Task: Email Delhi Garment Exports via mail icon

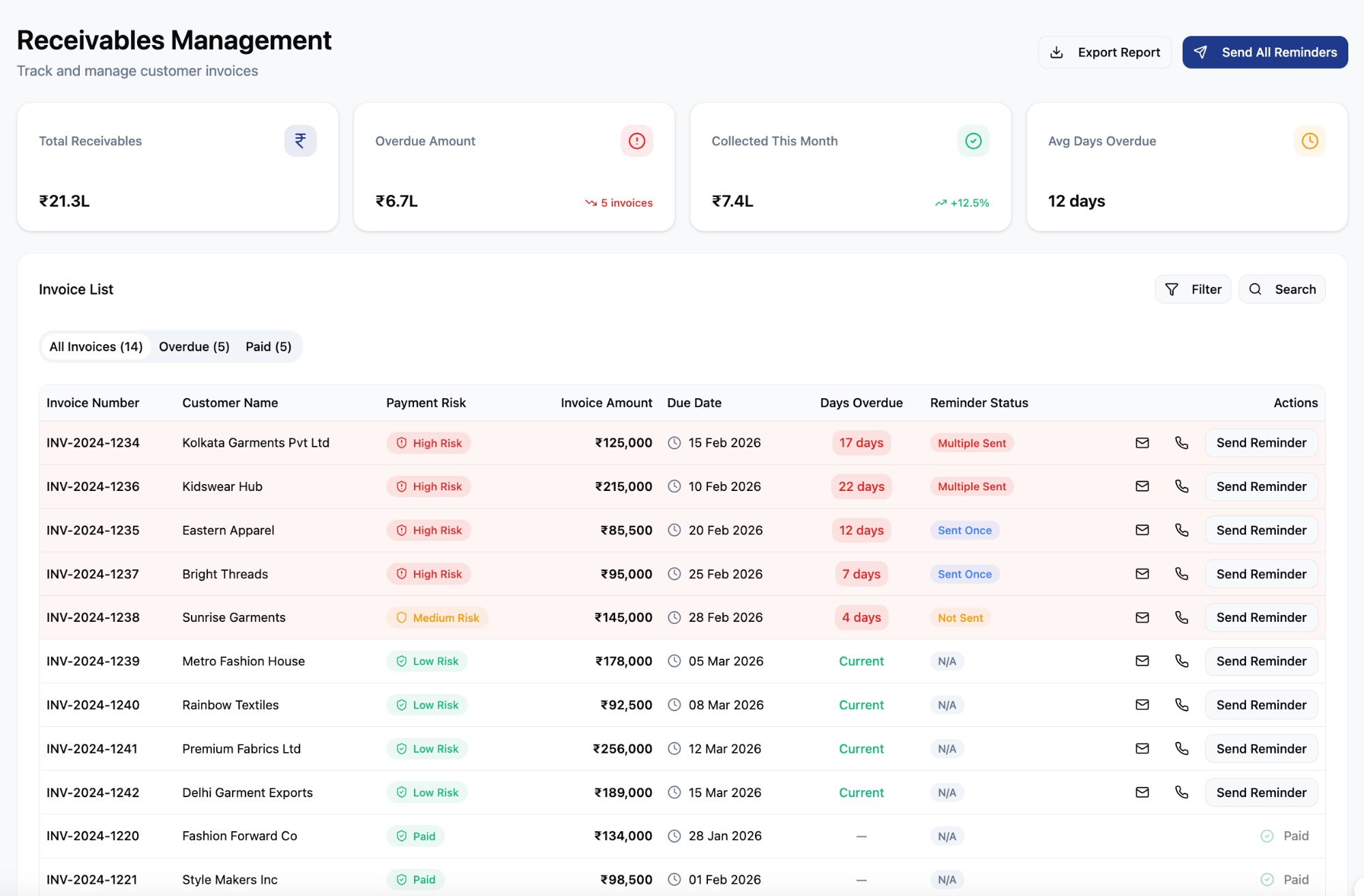Action: click(x=1142, y=792)
